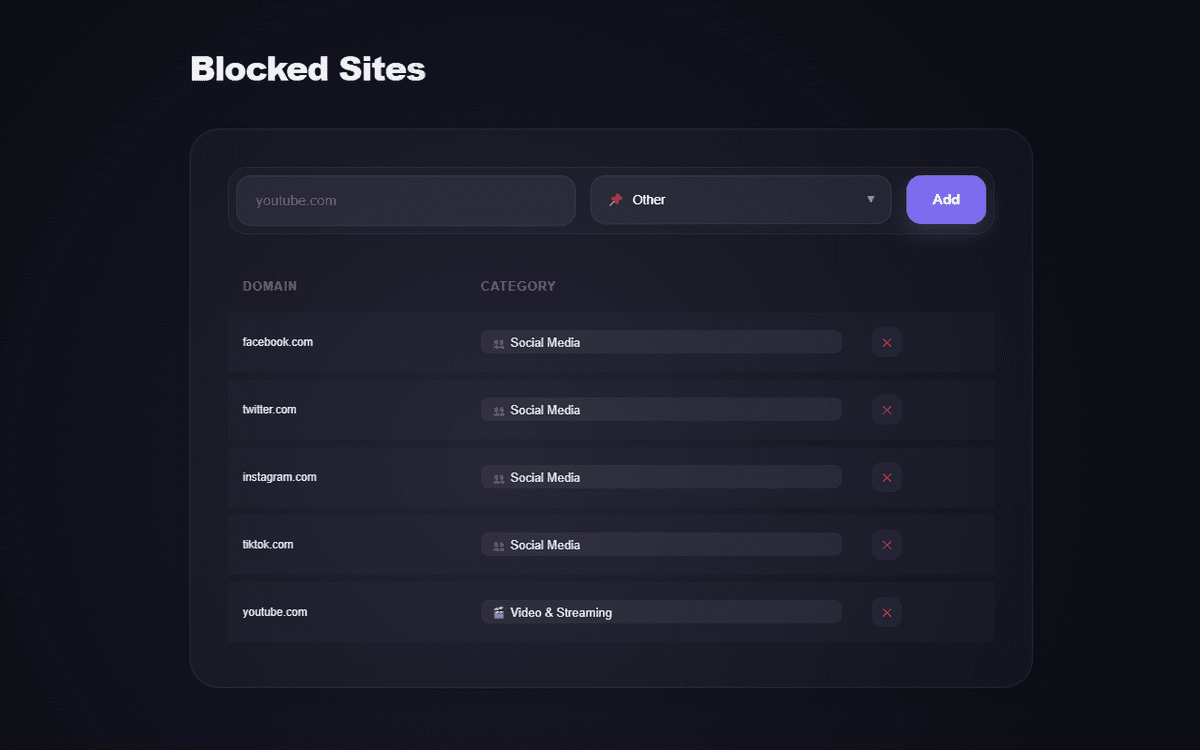Click the dropdown arrow next to Other

870,199
